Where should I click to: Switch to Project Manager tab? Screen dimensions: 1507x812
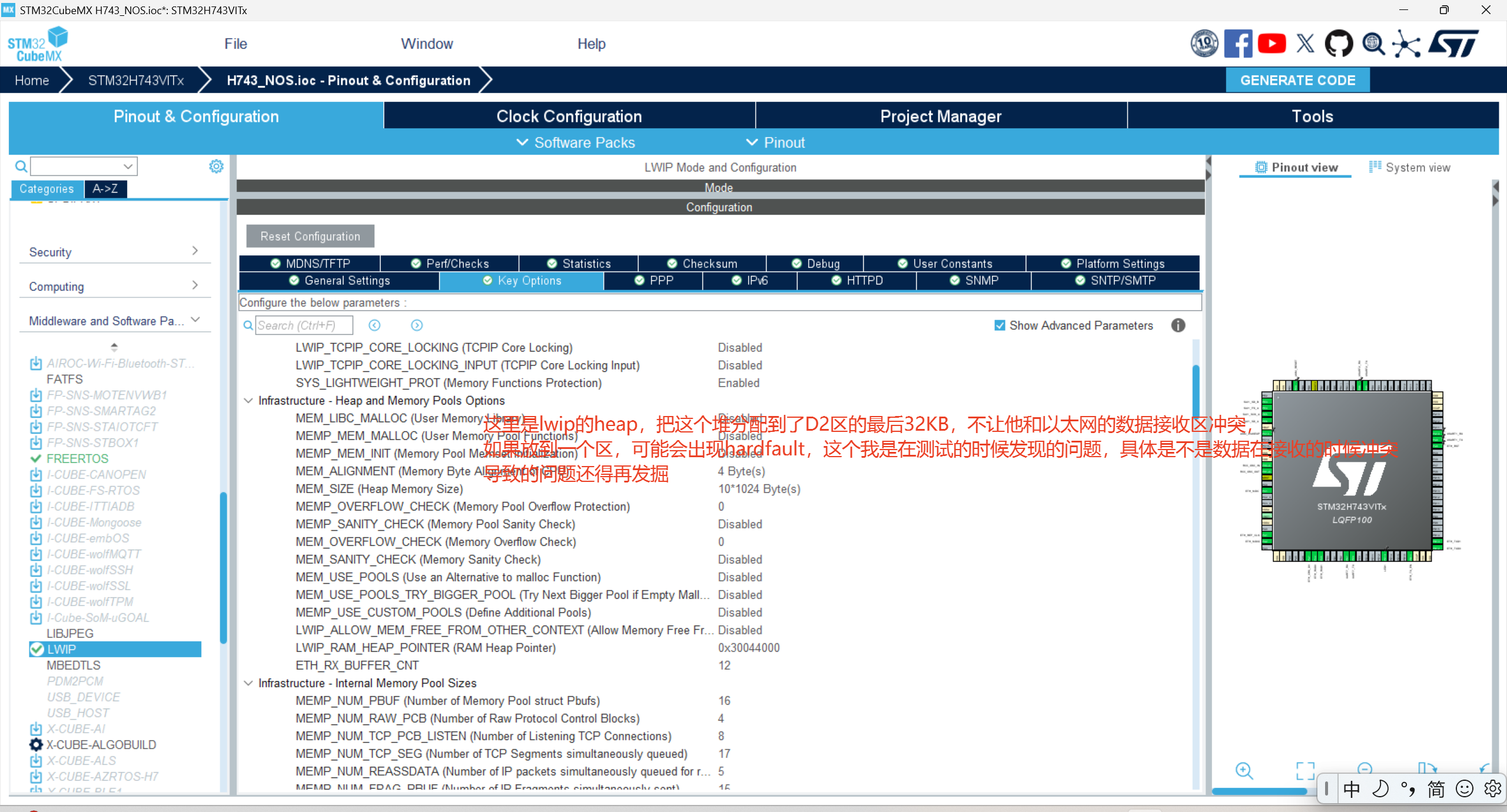click(x=941, y=116)
